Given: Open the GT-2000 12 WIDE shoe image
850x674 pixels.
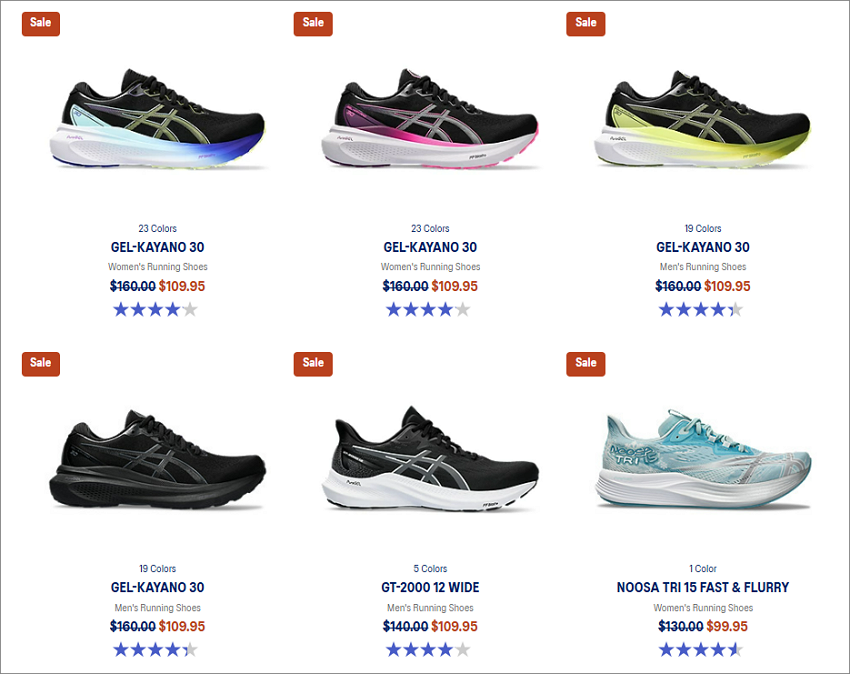Looking at the screenshot, I should coord(430,459).
